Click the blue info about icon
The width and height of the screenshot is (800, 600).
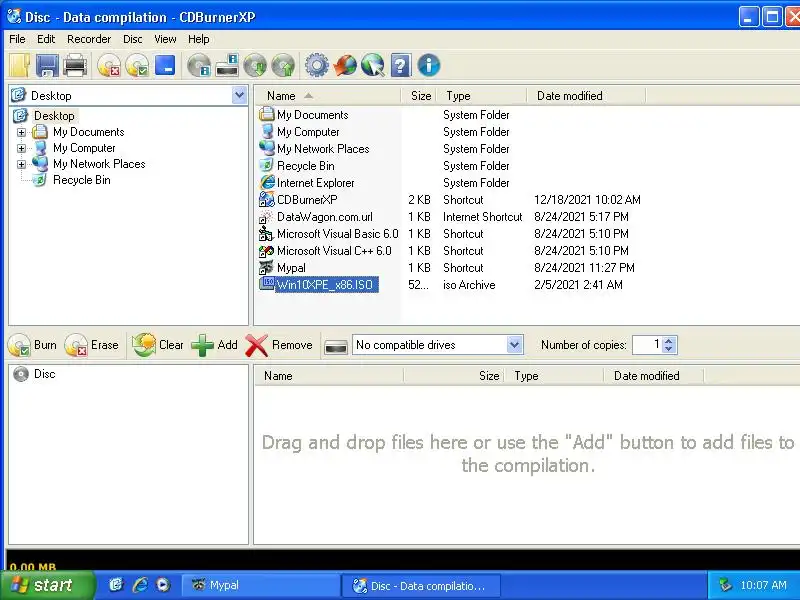pos(429,65)
